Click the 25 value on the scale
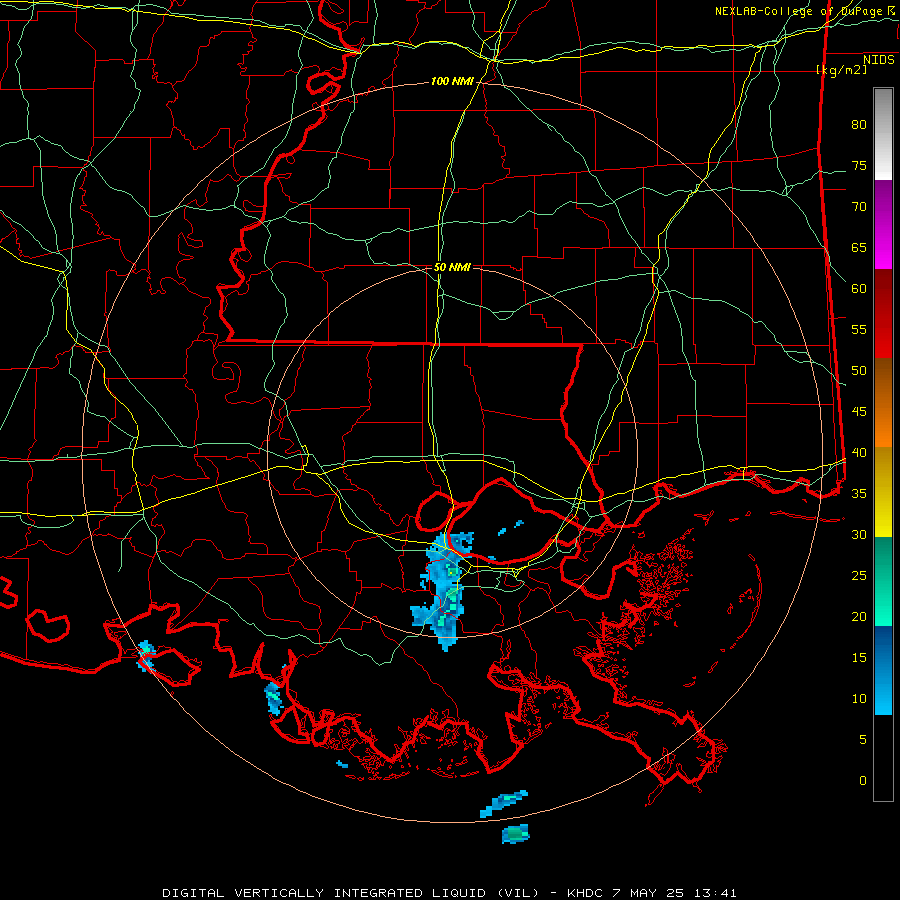 (859, 576)
